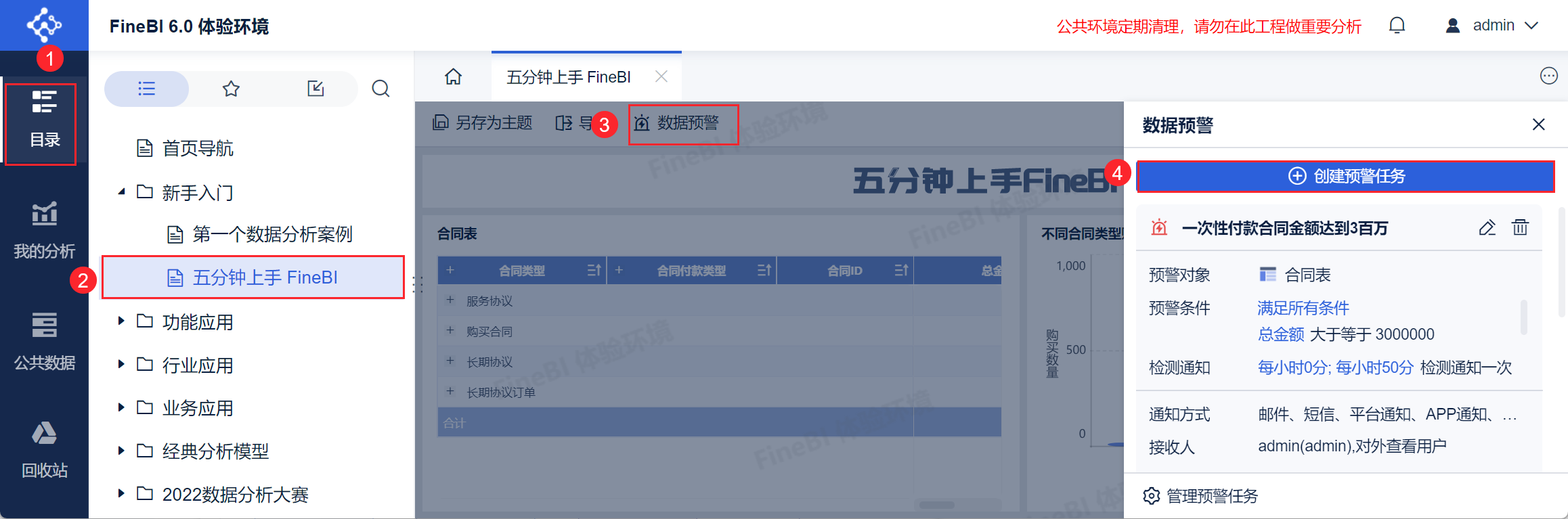Screen dimensions: 1568x519
Task: Click the export icon in toolbar
Action: [x=564, y=122]
